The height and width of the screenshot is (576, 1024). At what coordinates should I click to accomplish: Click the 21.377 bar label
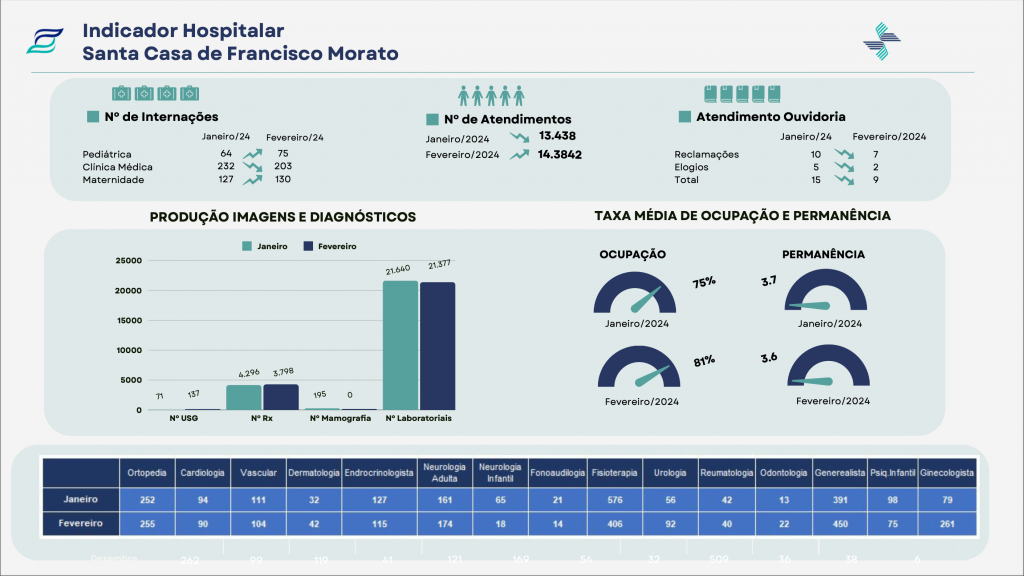439,264
